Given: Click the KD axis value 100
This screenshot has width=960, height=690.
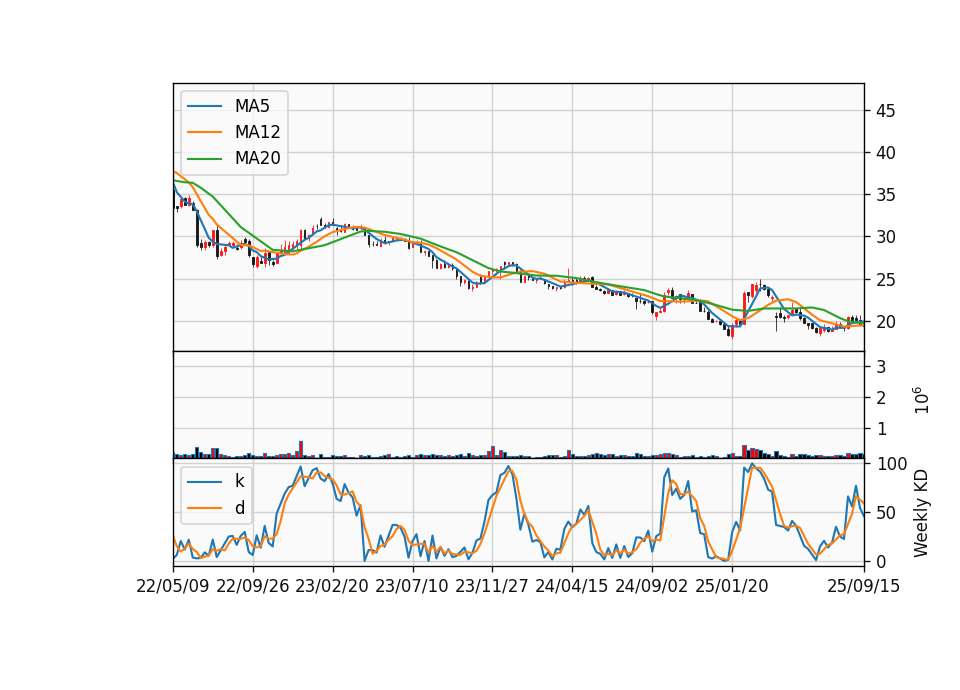Looking at the screenshot, I should [x=892, y=464].
